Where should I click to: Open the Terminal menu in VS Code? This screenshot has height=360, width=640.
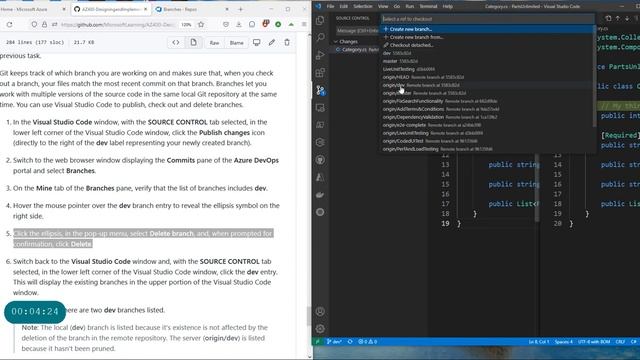(x=428, y=7)
